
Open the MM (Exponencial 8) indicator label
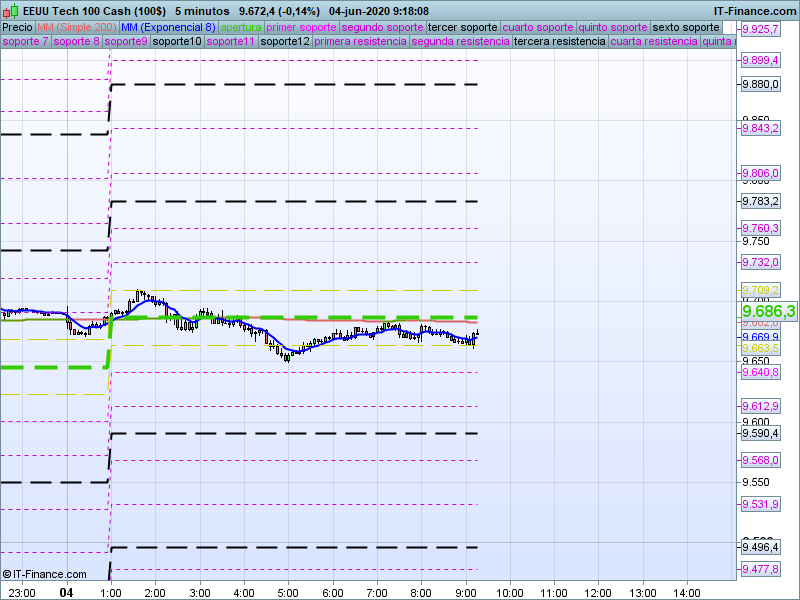point(161,27)
